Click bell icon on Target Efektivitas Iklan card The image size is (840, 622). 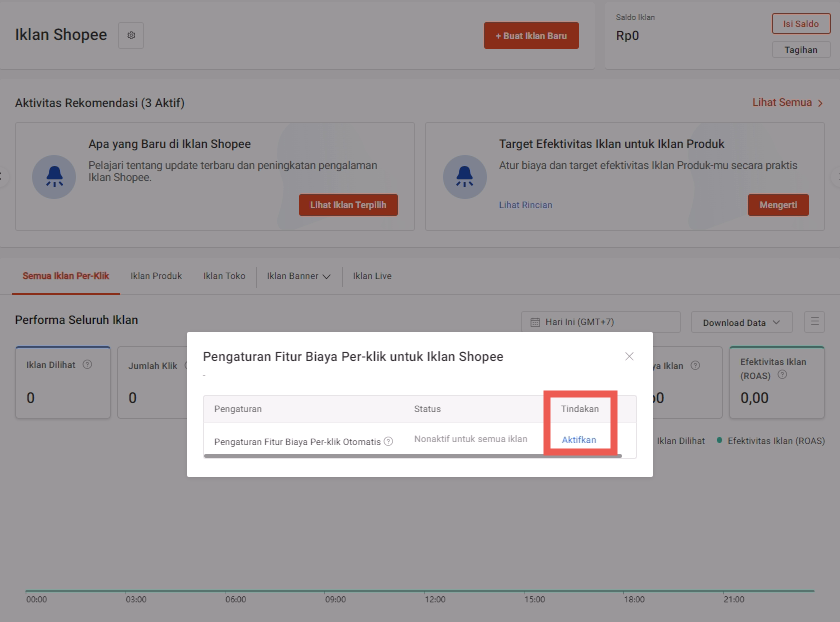464,177
